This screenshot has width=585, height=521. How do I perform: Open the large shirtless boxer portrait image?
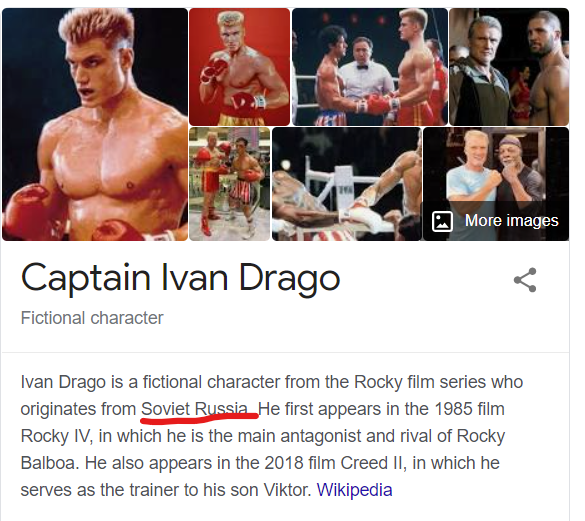coord(95,124)
